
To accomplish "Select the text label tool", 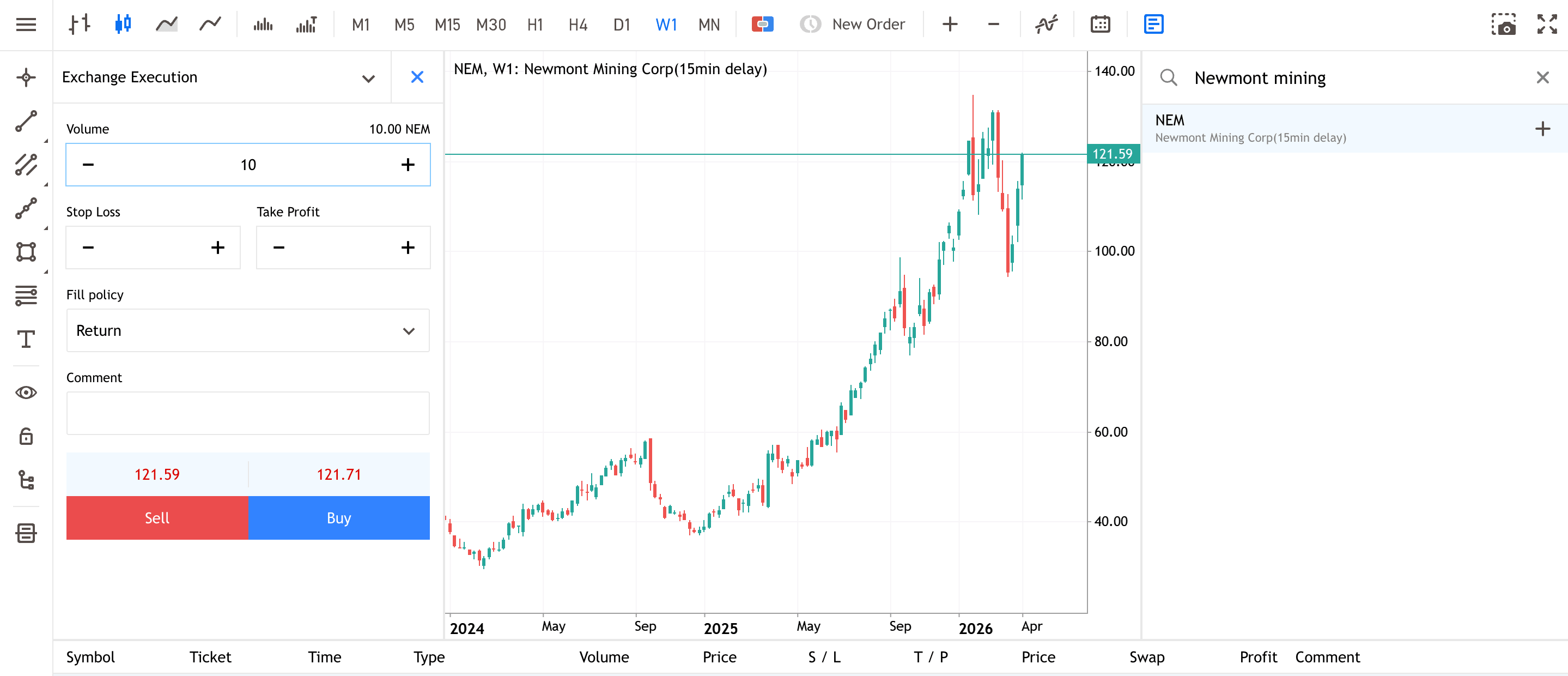I will [x=26, y=339].
